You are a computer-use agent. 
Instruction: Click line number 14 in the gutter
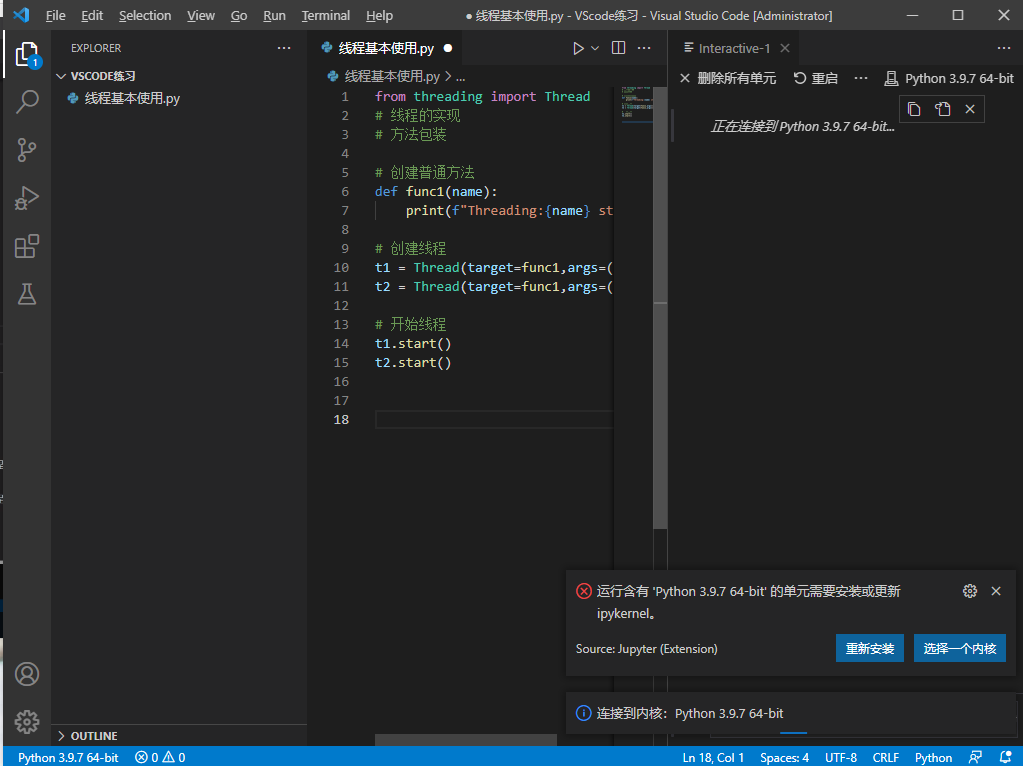pyautogui.click(x=341, y=344)
